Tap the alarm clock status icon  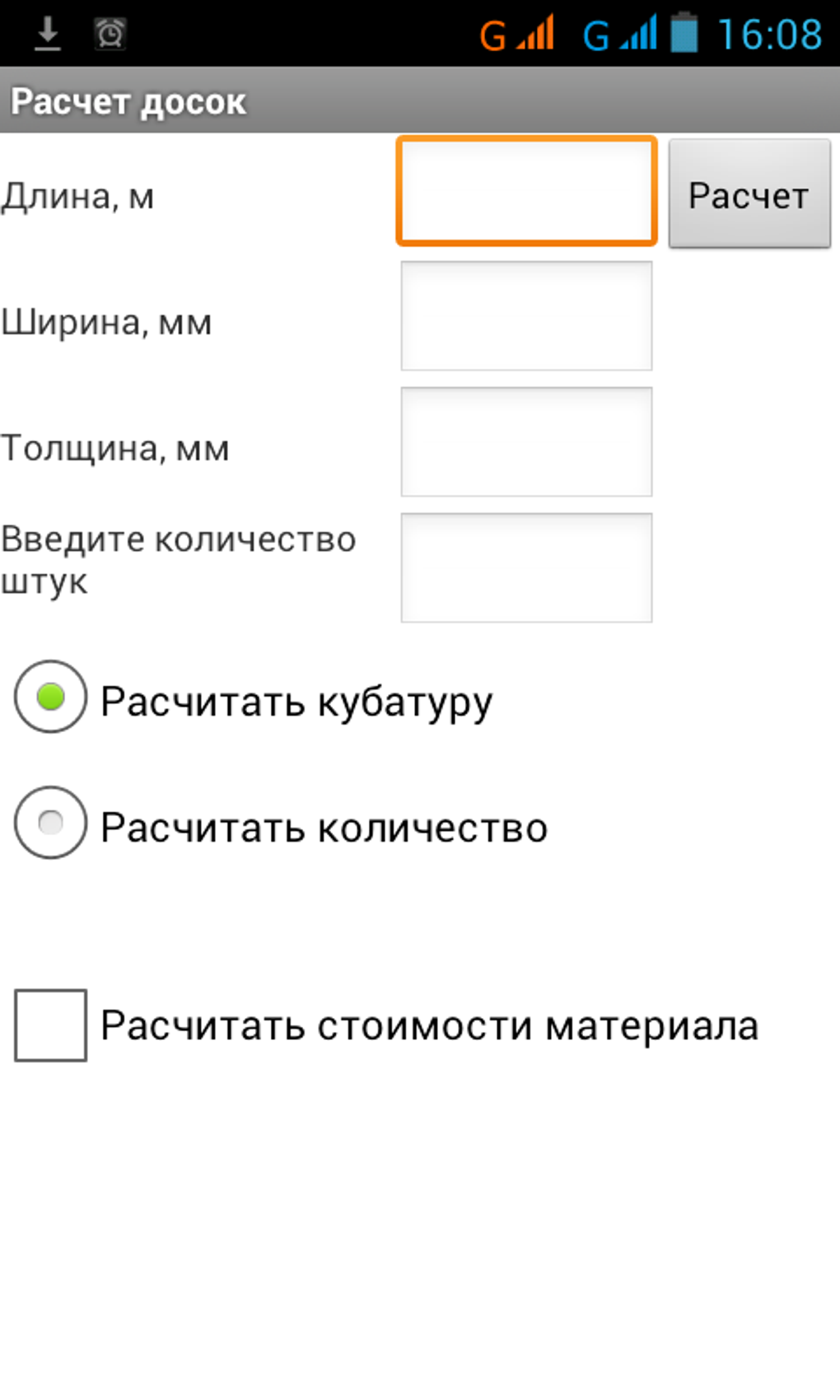[110, 34]
